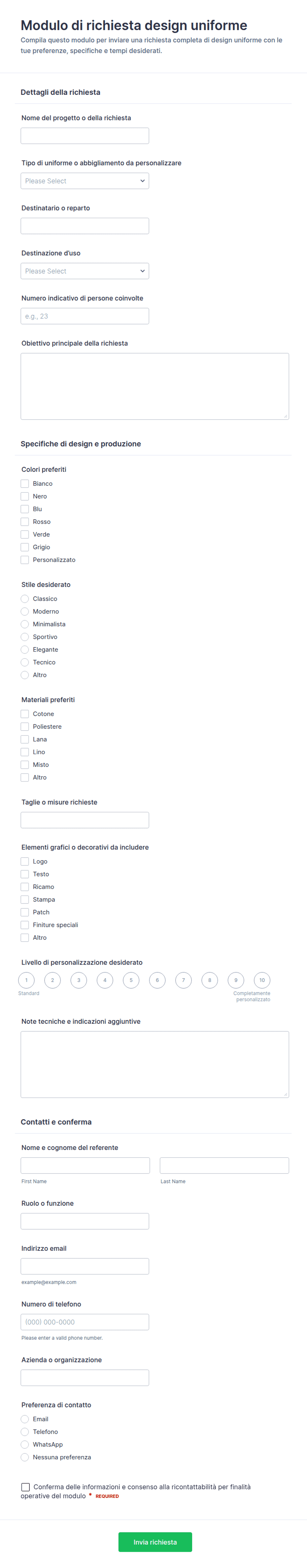This screenshot has width=307, height=1568.
Task: Open the uniform type dropdown
Action: (85, 181)
